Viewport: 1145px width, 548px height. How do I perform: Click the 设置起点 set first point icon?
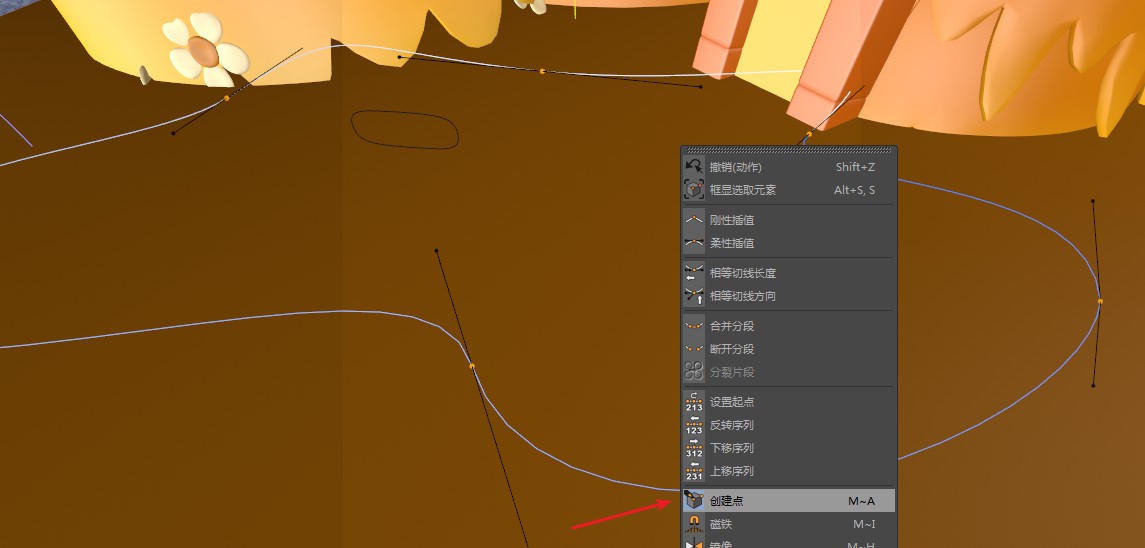click(694, 402)
